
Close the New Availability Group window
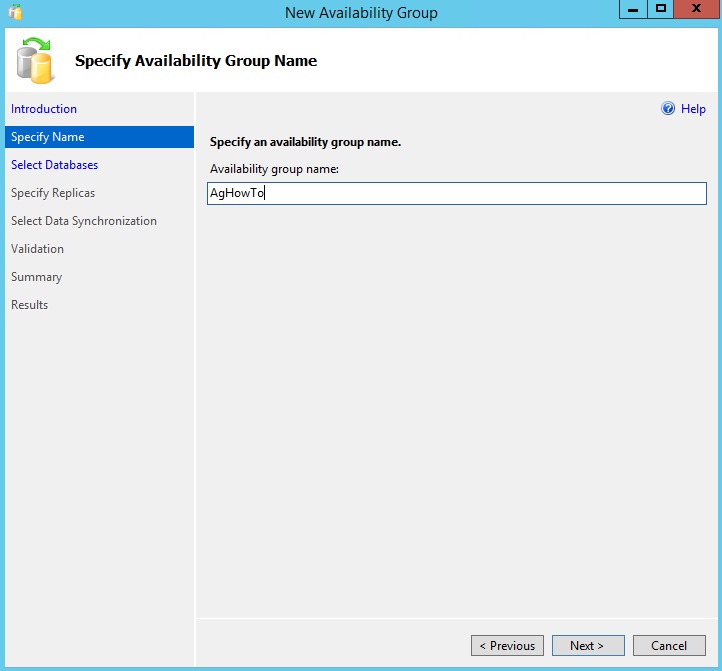click(x=697, y=9)
